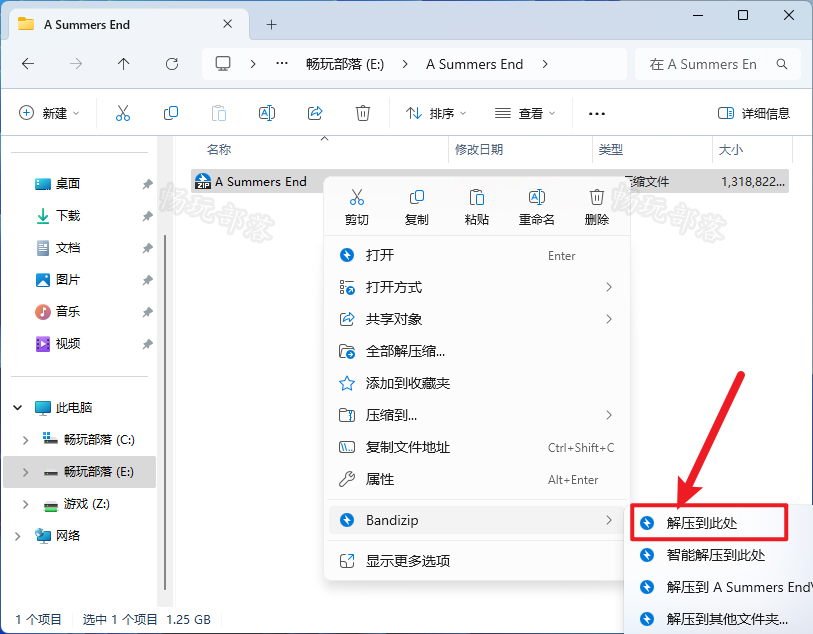The width and height of the screenshot is (813, 634).
Task: Select 重命名 in the context menu
Action: 537,207
